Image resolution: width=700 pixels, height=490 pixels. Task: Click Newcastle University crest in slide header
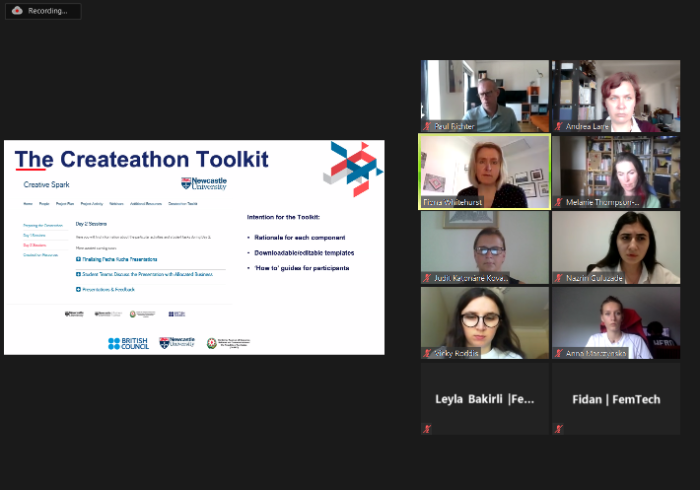[x=204, y=183]
